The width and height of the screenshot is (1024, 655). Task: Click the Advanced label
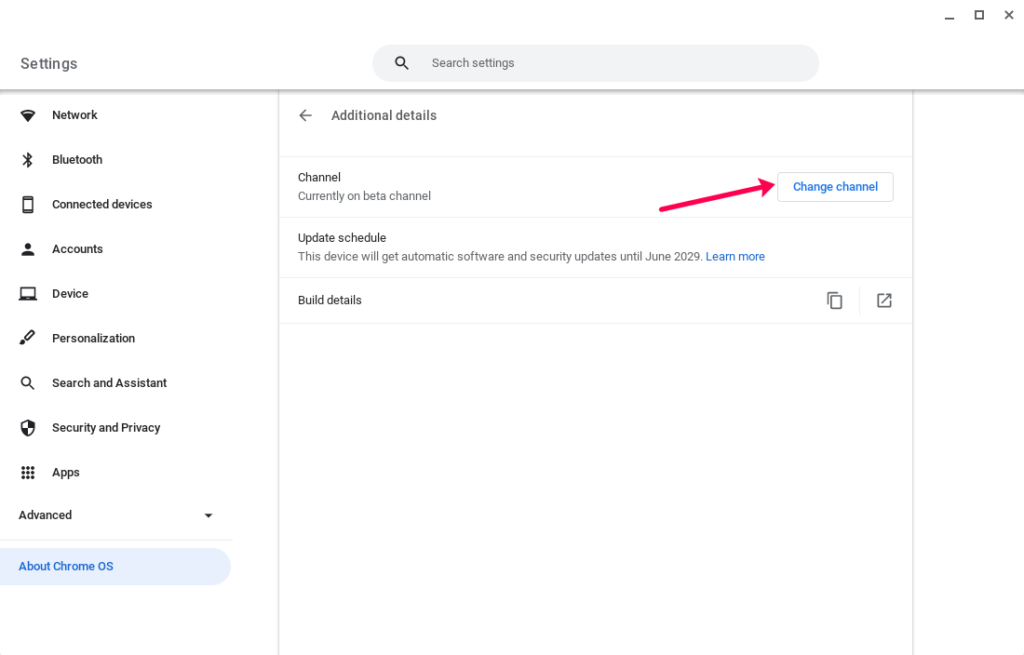(45, 515)
